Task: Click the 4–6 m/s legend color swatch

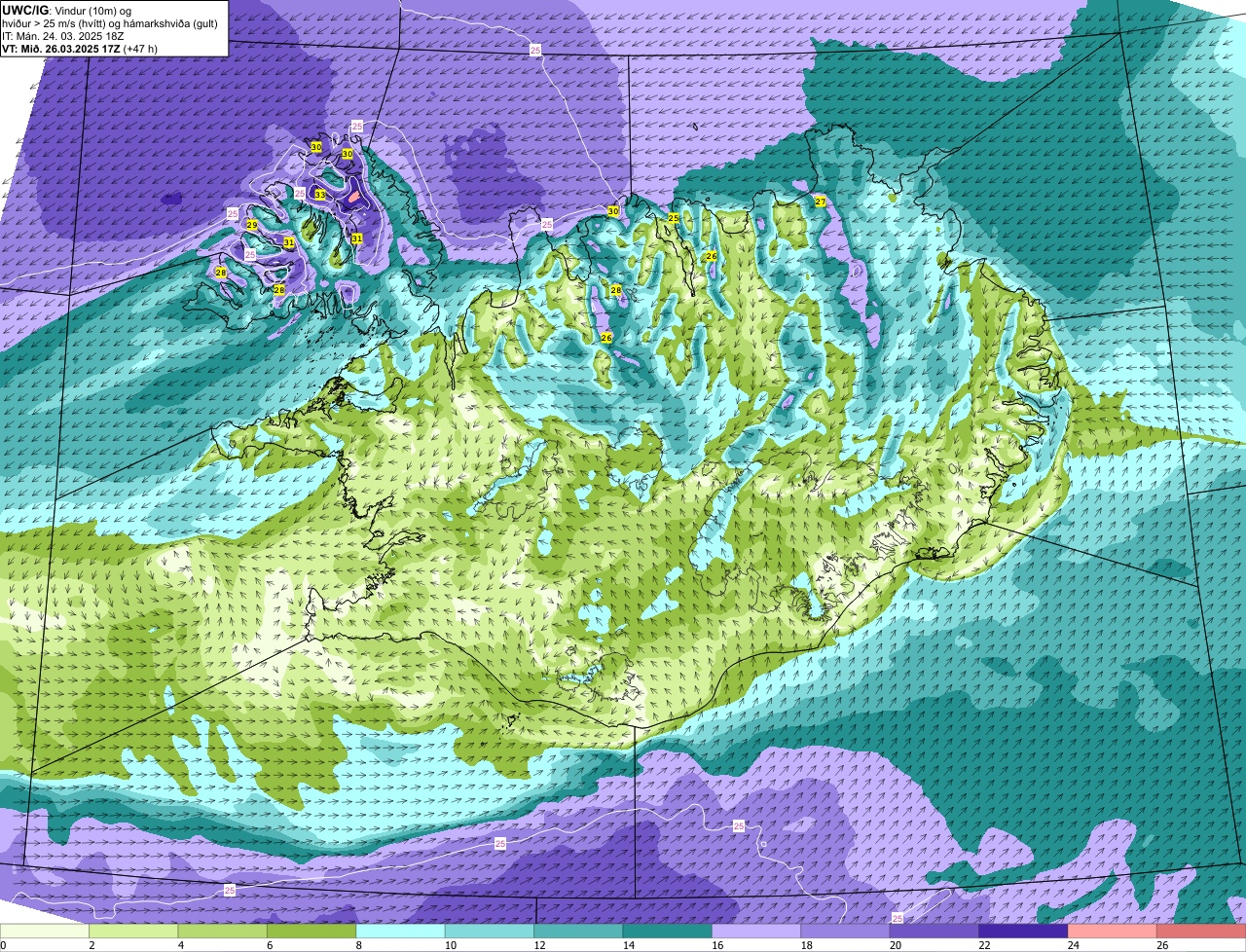Action: tap(223, 932)
